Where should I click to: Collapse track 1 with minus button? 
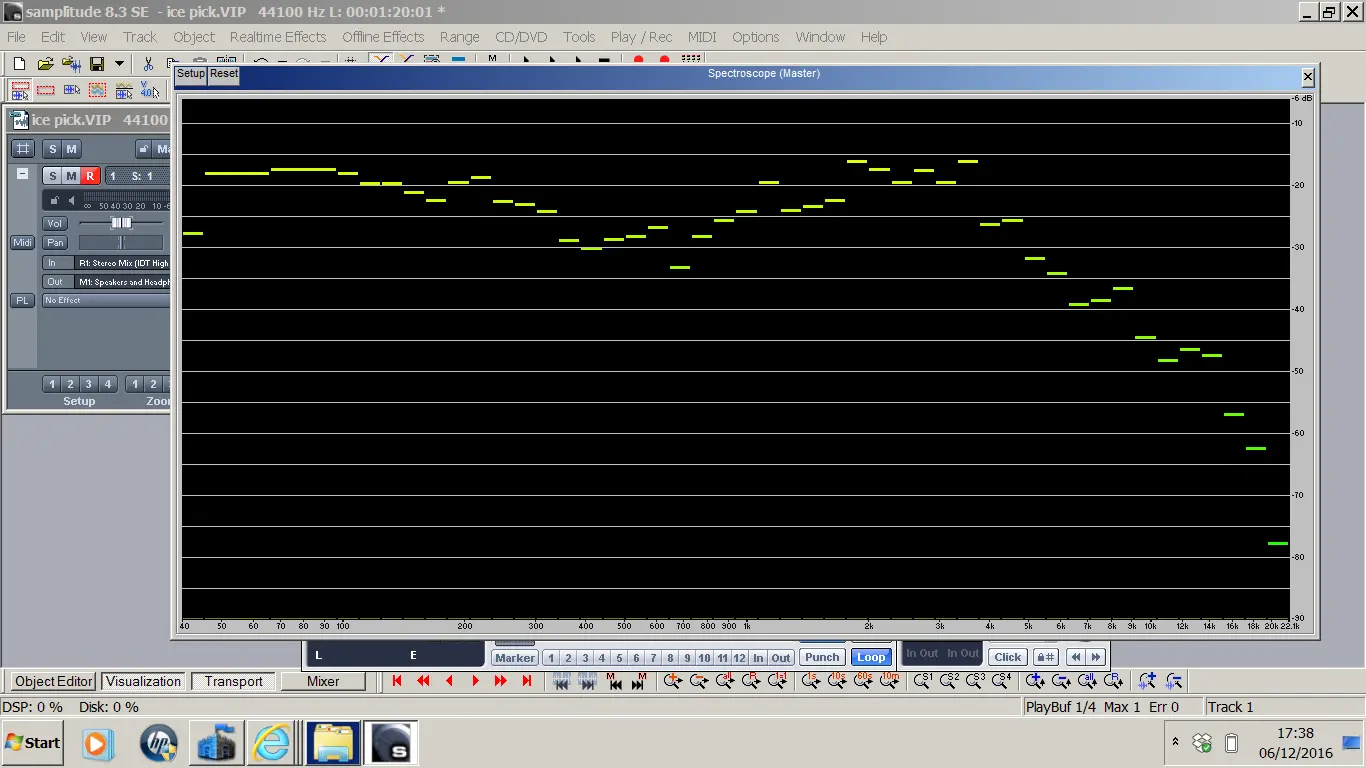[22, 173]
